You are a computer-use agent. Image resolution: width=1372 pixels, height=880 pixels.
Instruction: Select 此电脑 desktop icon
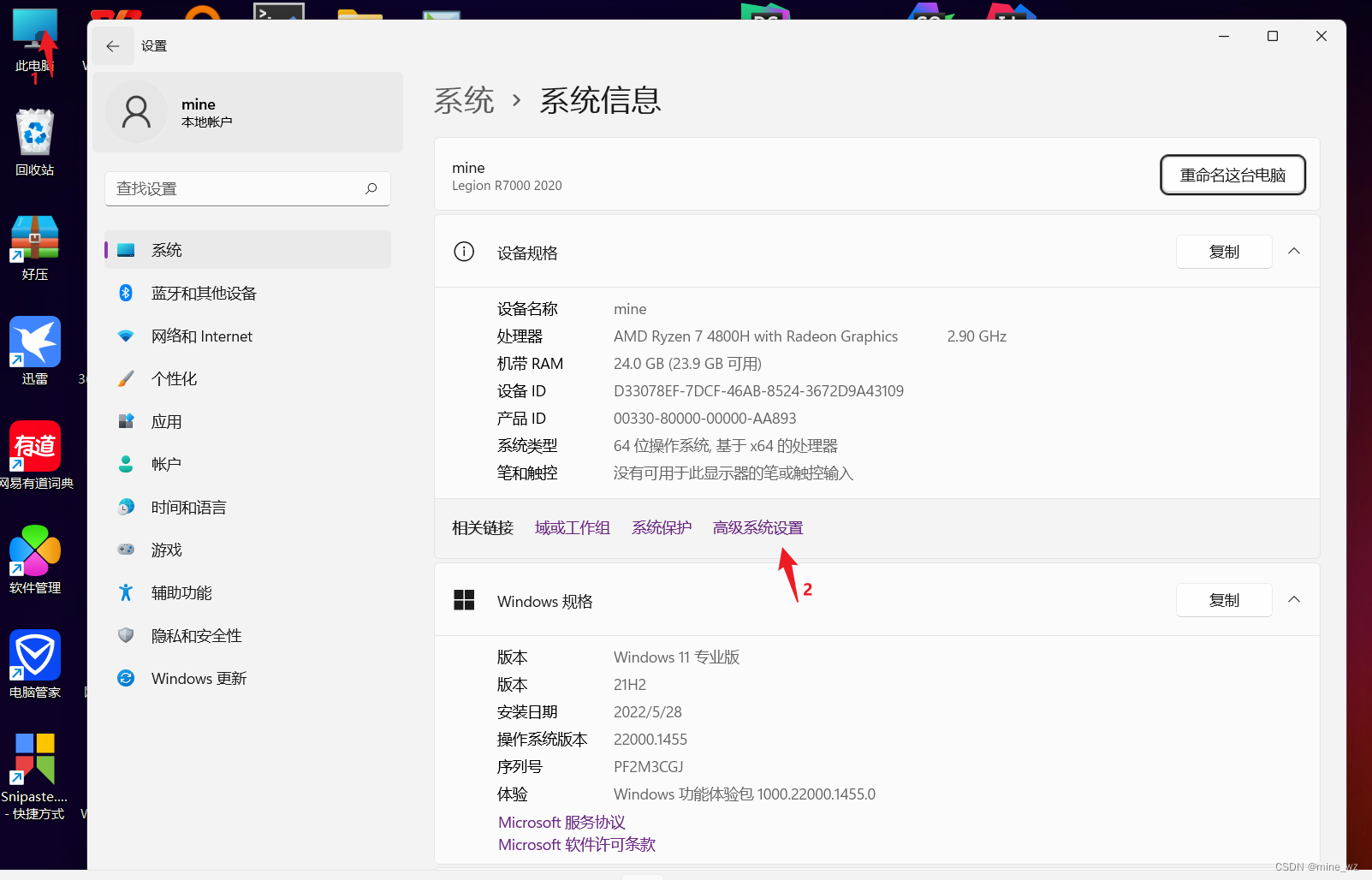point(35,41)
